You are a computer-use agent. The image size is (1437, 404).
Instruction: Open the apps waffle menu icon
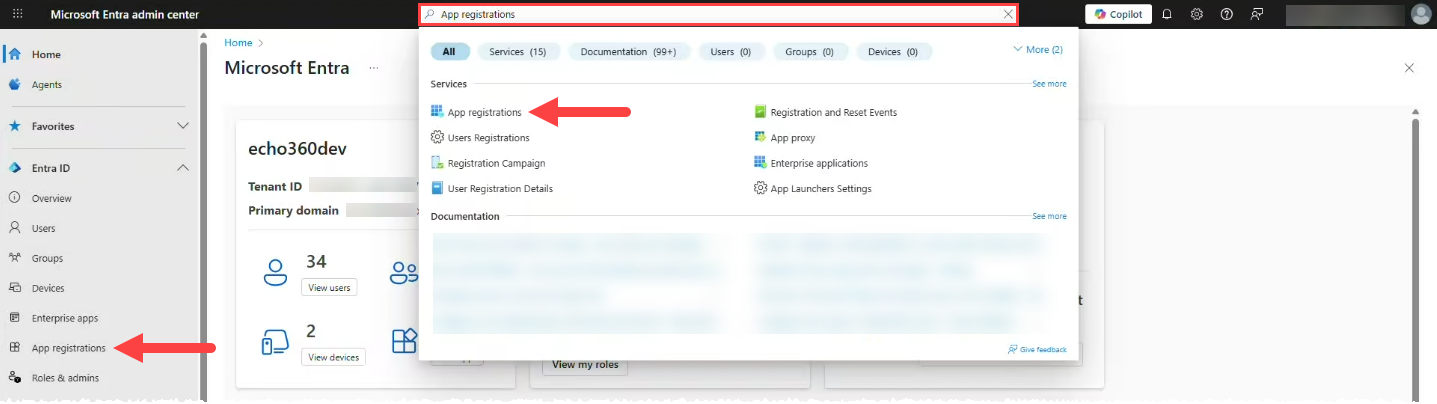click(17, 14)
